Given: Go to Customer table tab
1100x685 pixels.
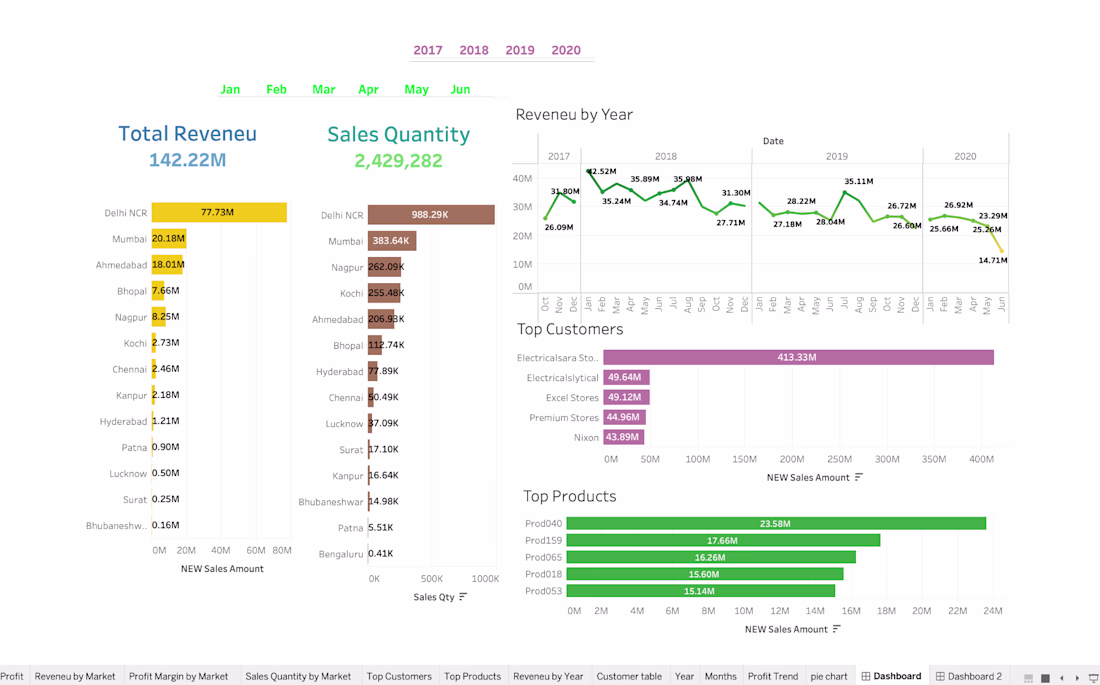Looking at the screenshot, I should click(629, 677).
